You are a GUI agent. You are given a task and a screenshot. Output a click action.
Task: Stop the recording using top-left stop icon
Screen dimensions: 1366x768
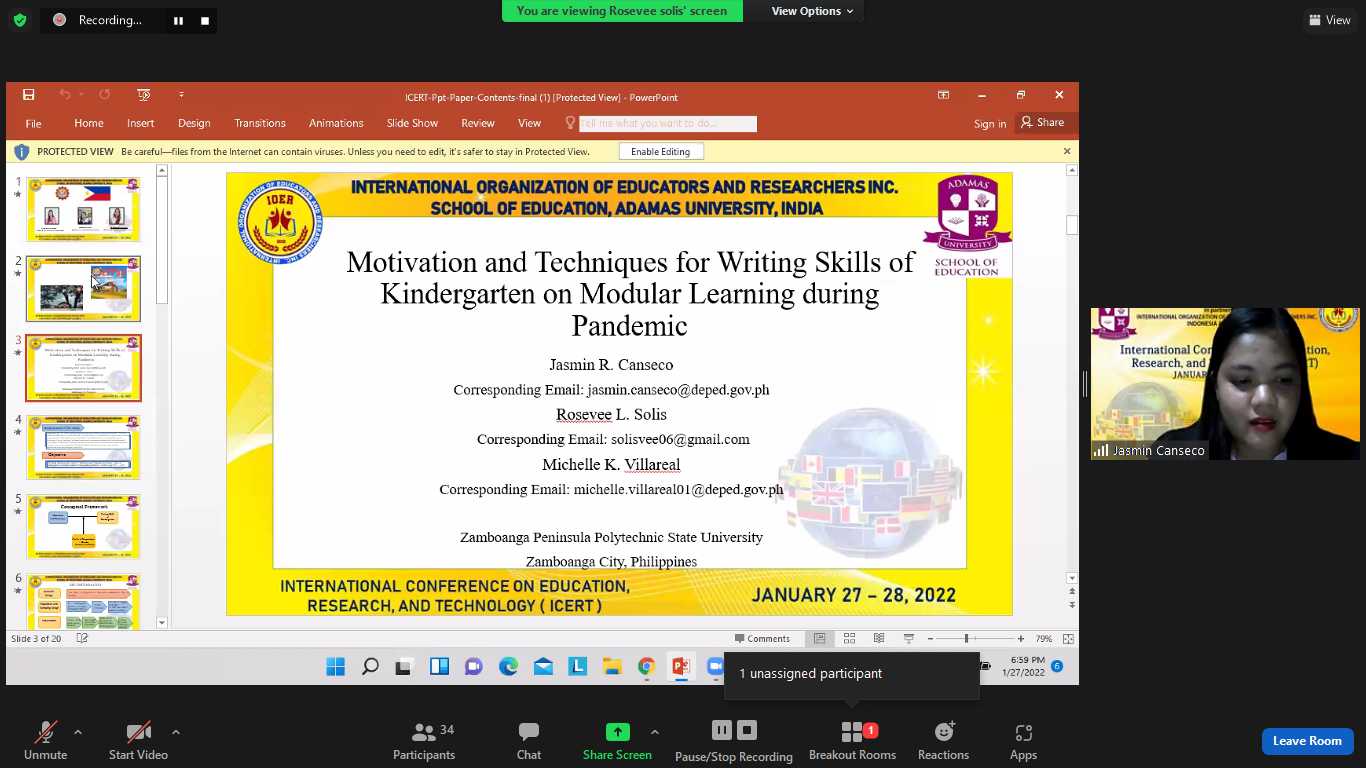[x=205, y=21]
